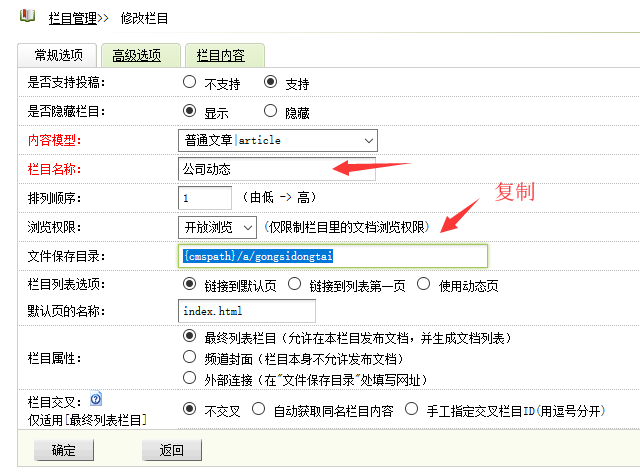The height and width of the screenshot is (476, 640).
Task: Click the 栏目名称 input field
Action: [275, 169]
